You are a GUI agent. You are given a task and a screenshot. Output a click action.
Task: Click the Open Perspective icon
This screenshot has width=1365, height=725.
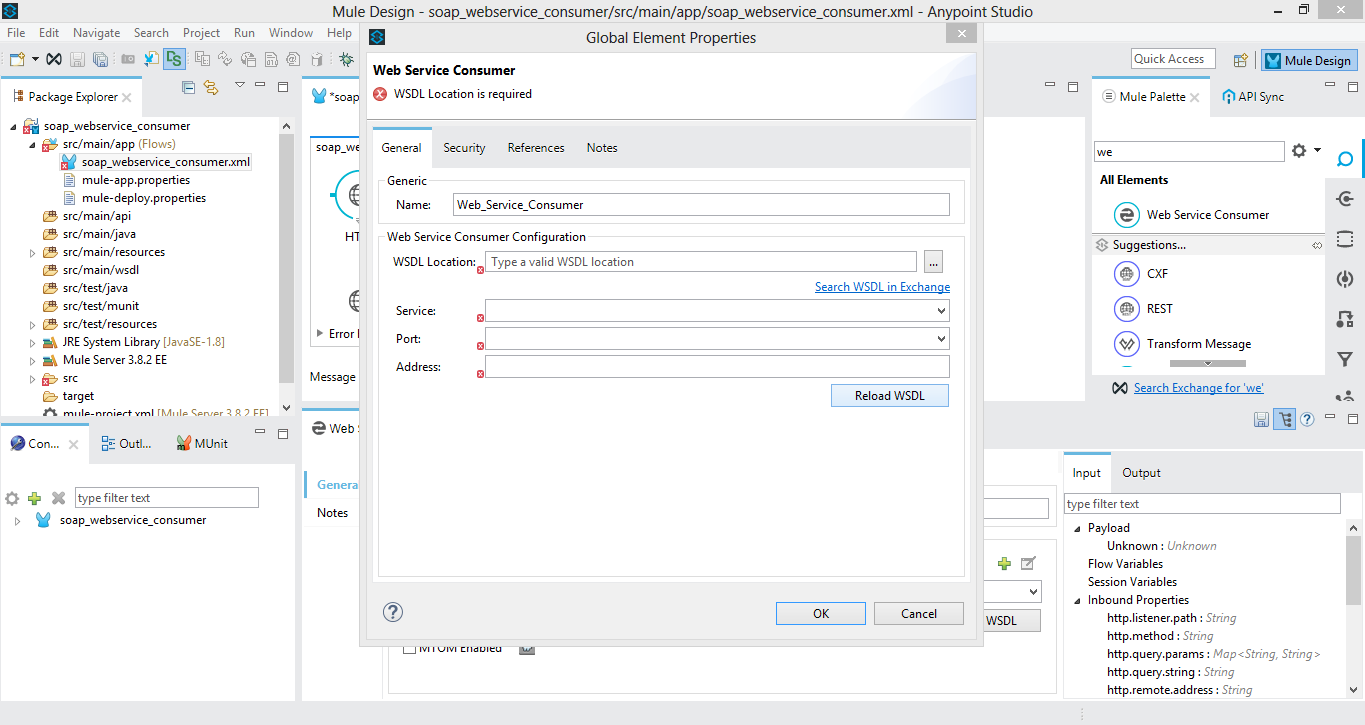click(1241, 60)
